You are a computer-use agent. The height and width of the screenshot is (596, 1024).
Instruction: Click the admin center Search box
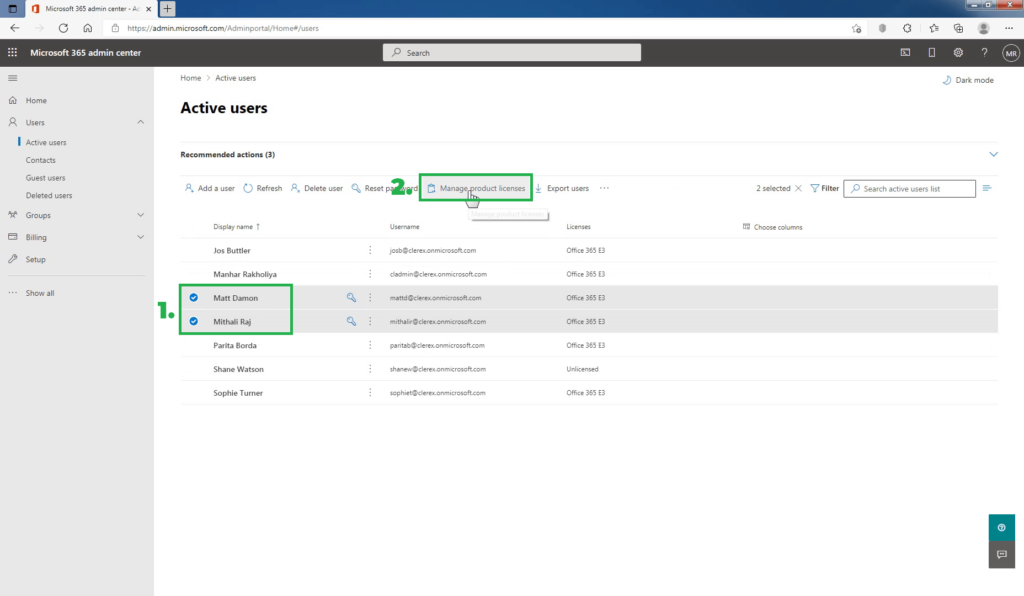point(511,53)
